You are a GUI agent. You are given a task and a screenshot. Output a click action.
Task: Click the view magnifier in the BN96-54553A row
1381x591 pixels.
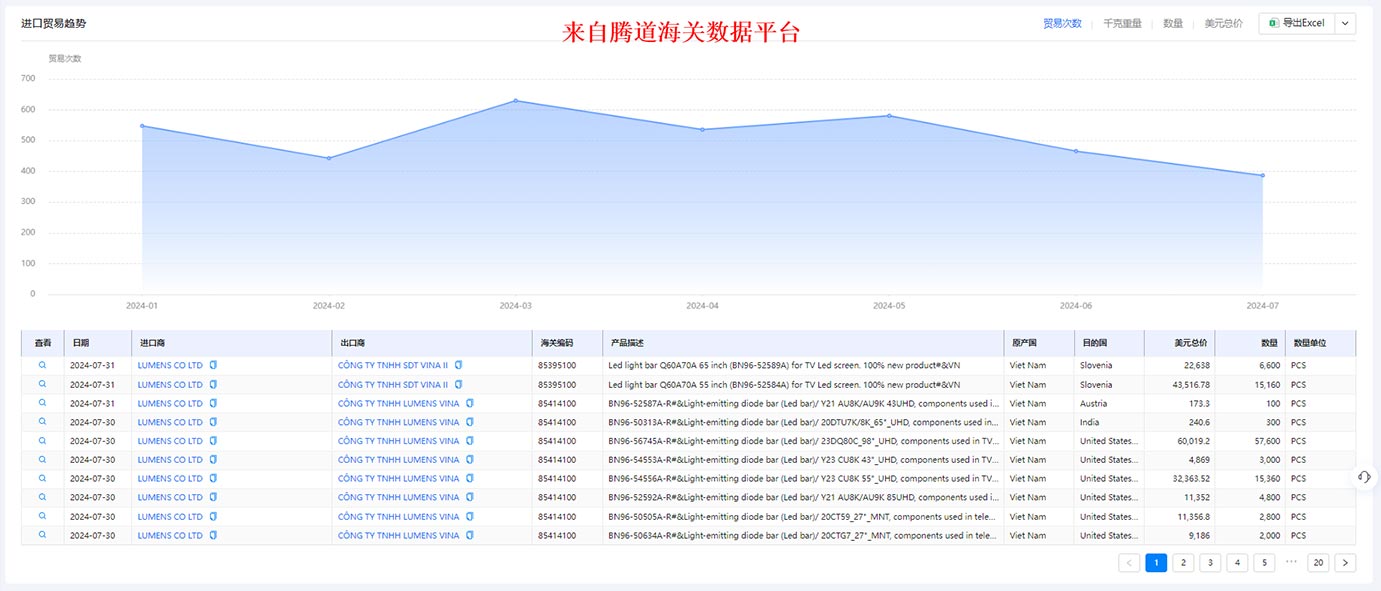point(43,459)
